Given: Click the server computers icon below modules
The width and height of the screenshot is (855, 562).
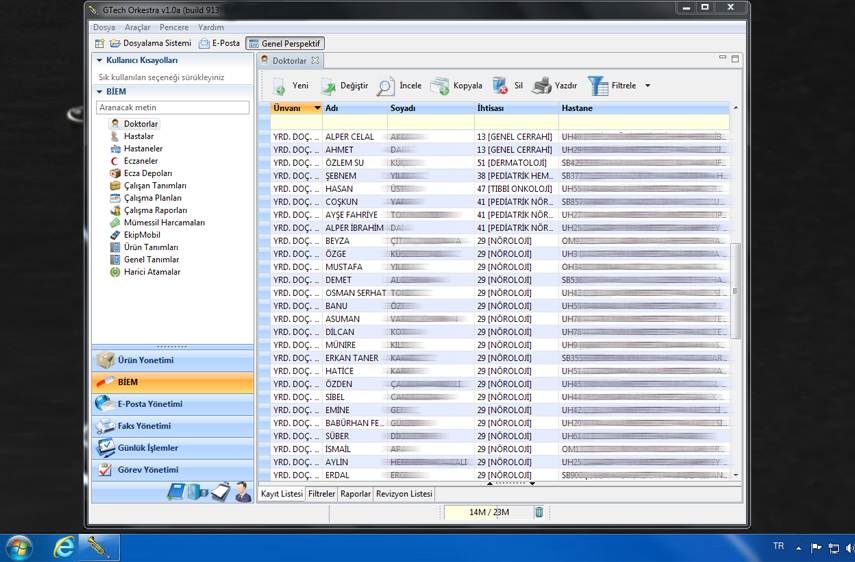Looking at the screenshot, I should [197, 492].
